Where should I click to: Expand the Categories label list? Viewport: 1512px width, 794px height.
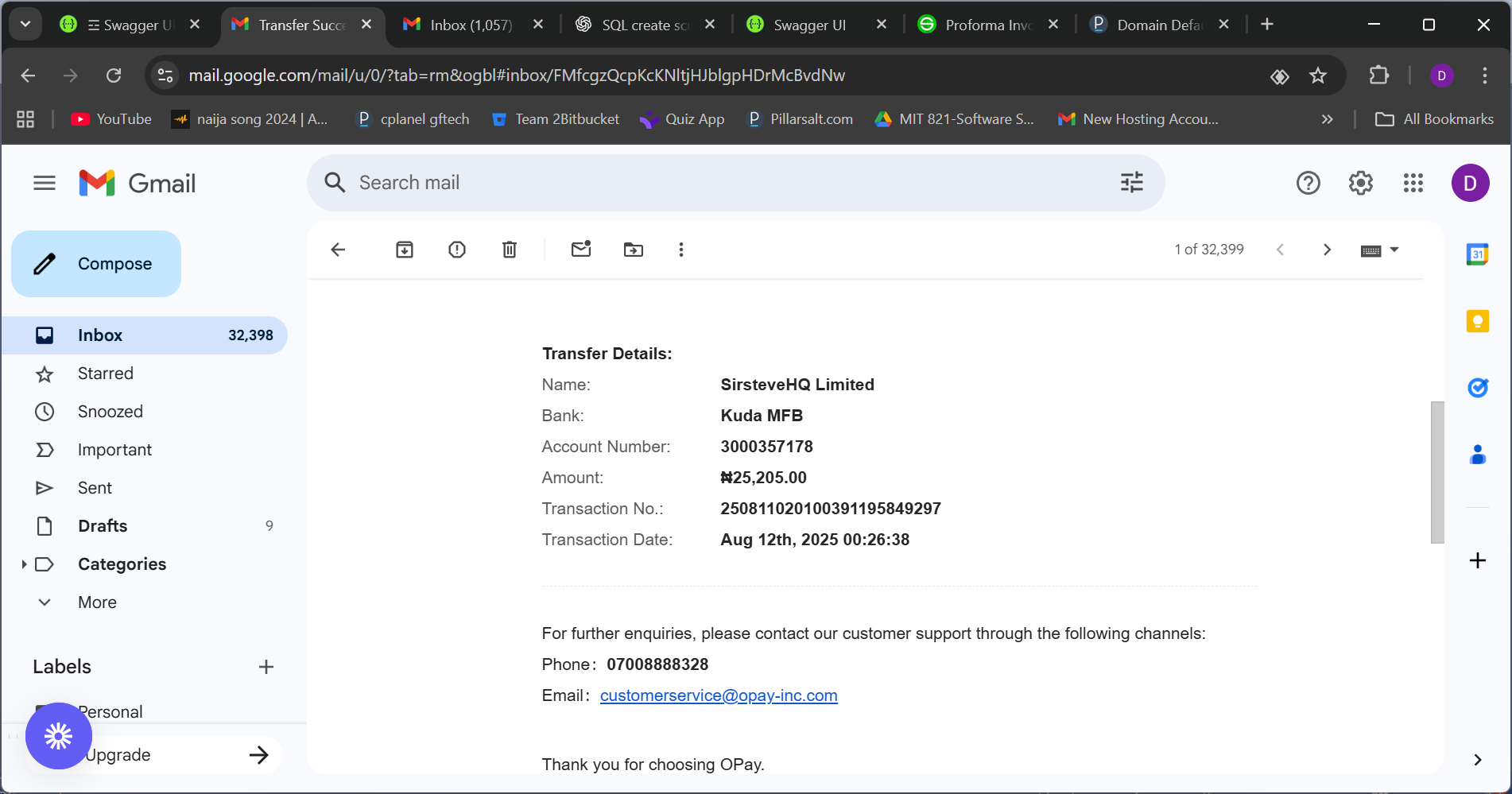tap(24, 564)
